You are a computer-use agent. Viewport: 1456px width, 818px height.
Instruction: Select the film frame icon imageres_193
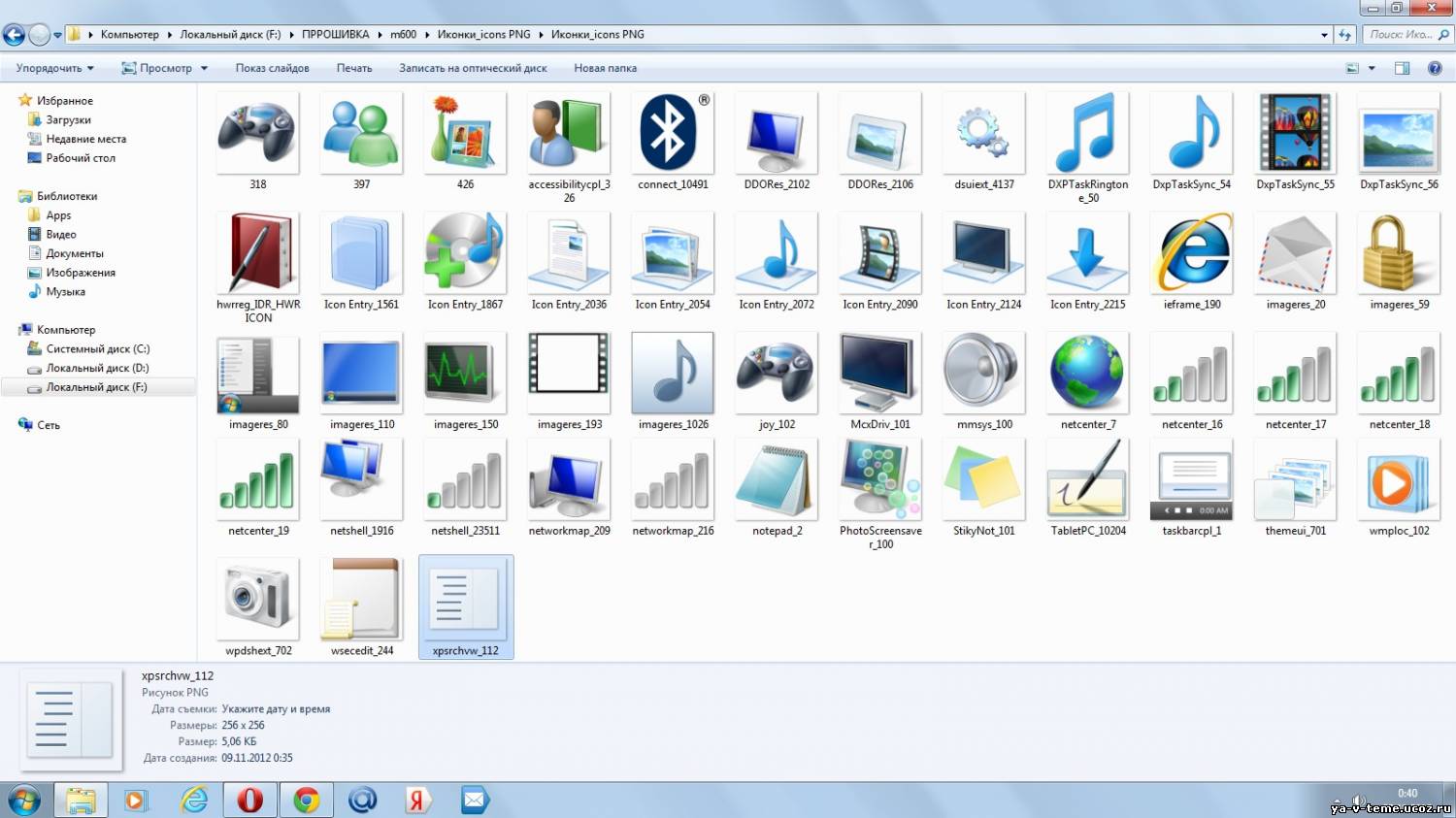click(569, 374)
